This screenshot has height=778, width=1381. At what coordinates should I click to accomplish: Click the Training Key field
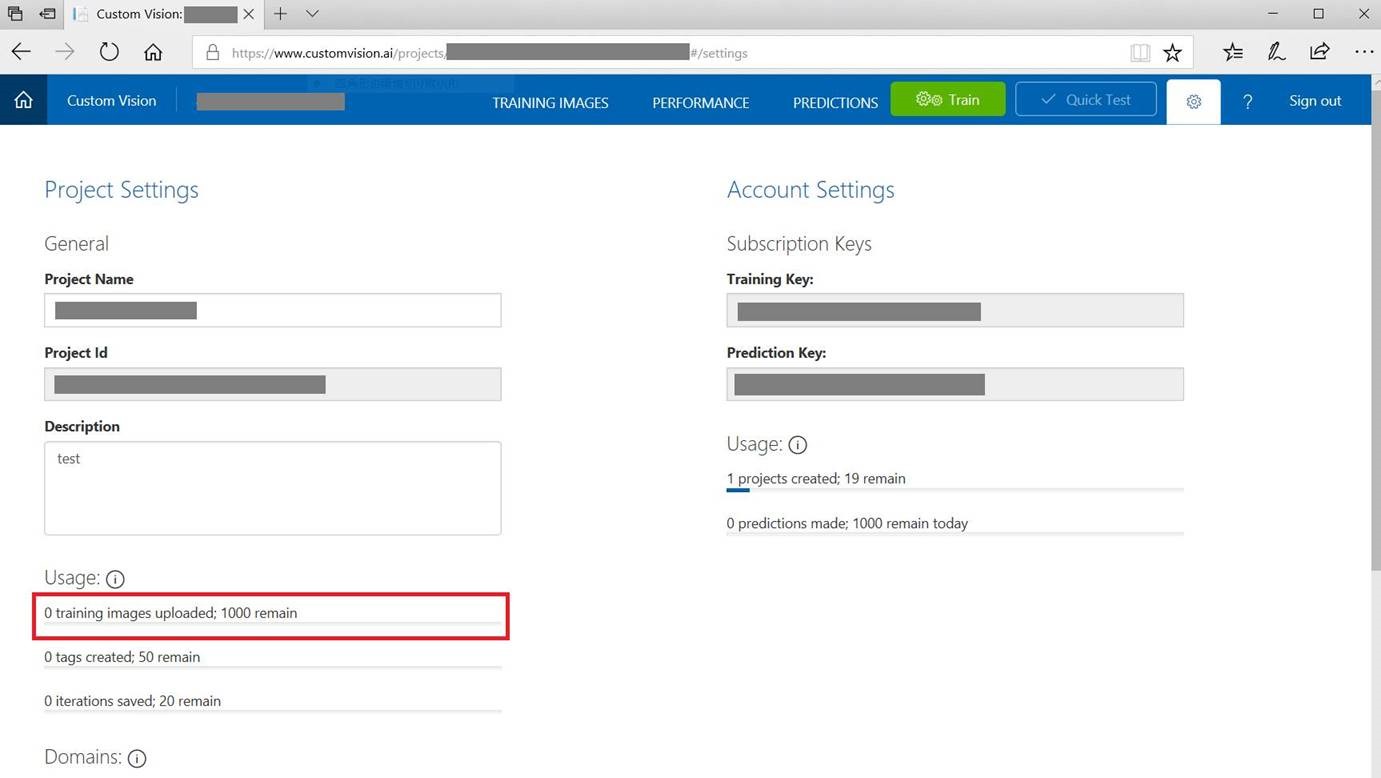tap(955, 310)
